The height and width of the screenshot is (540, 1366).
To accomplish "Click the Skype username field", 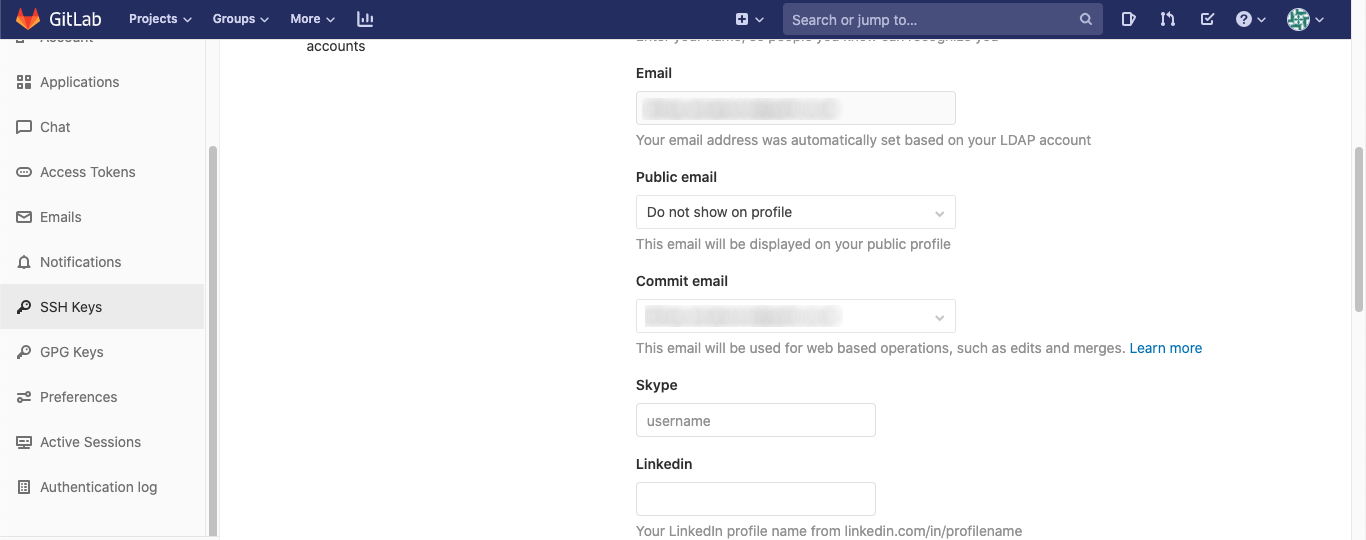I will (x=755, y=420).
